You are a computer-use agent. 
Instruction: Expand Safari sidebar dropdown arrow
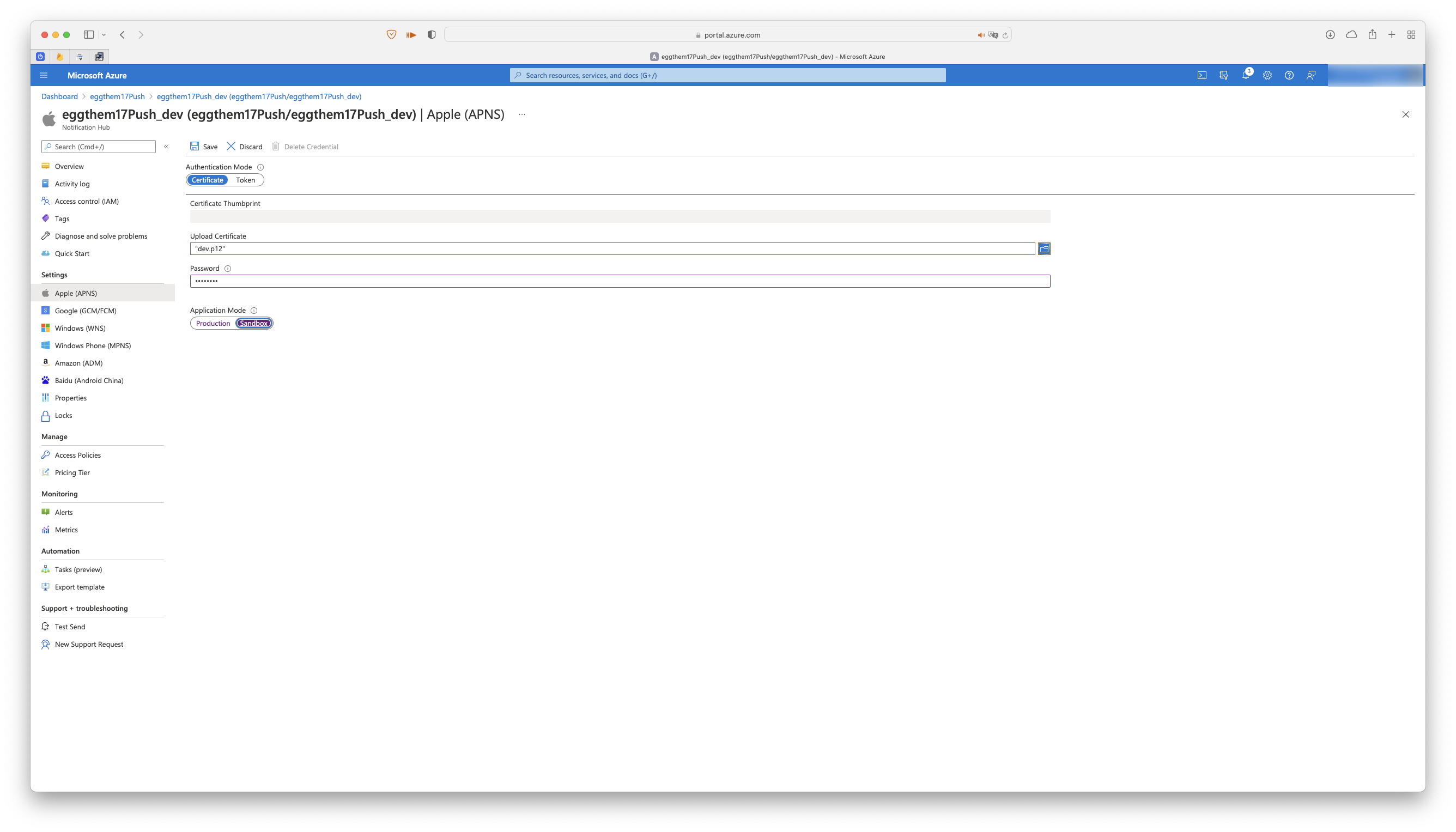104,35
